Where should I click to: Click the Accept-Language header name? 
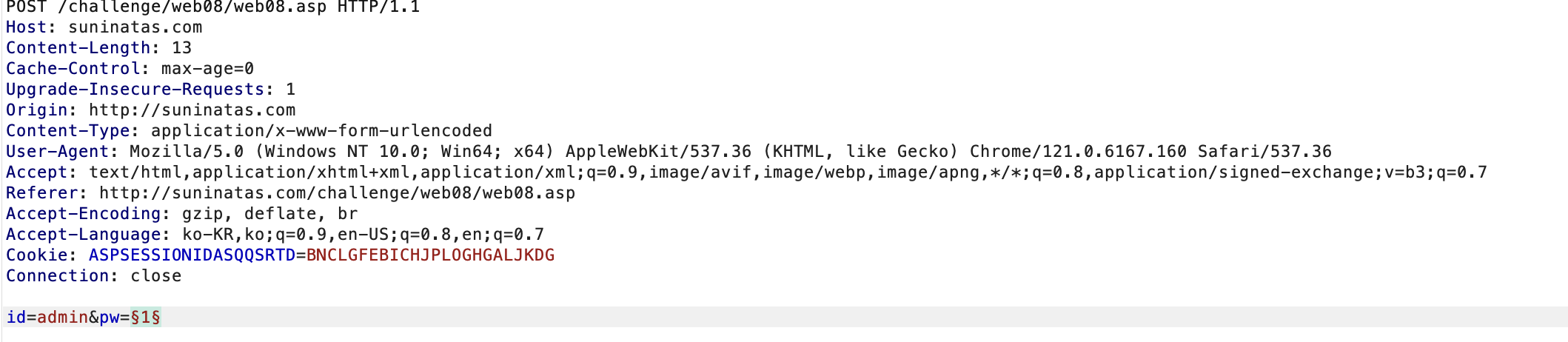84,235
